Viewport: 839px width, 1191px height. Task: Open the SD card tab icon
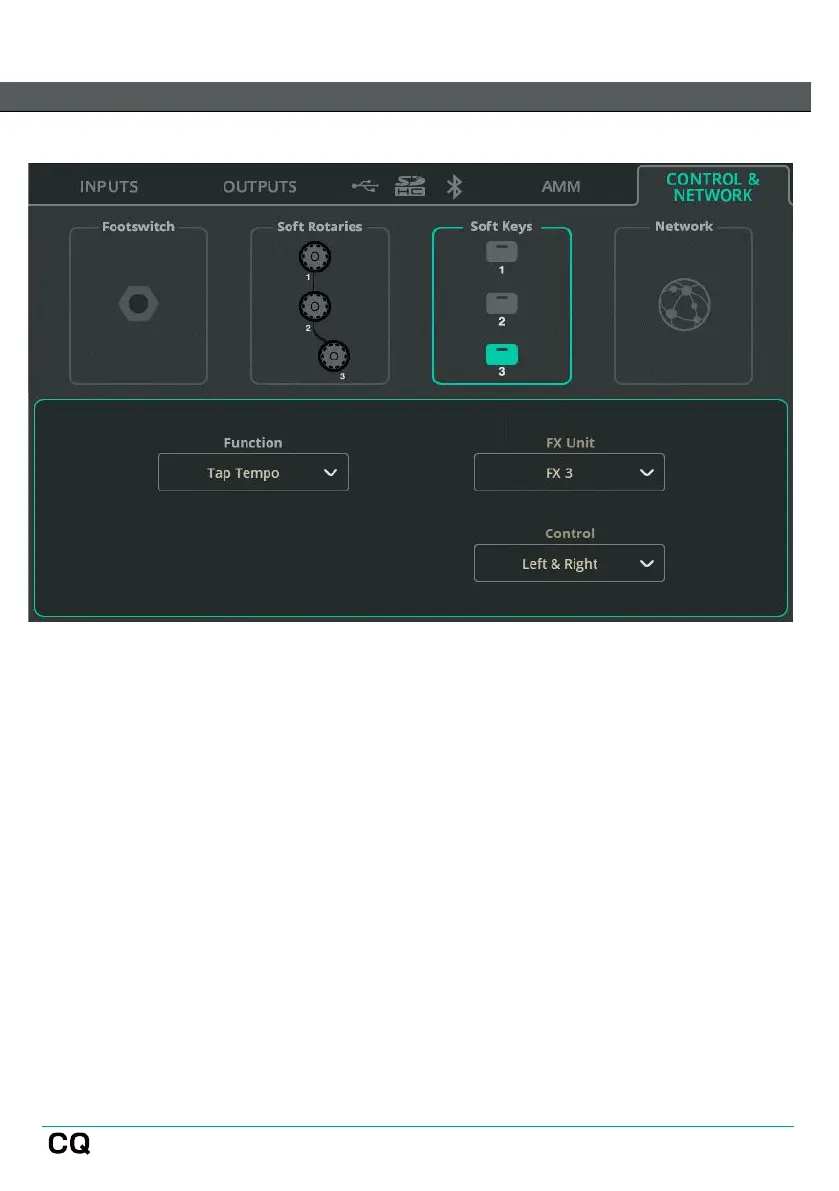point(410,186)
